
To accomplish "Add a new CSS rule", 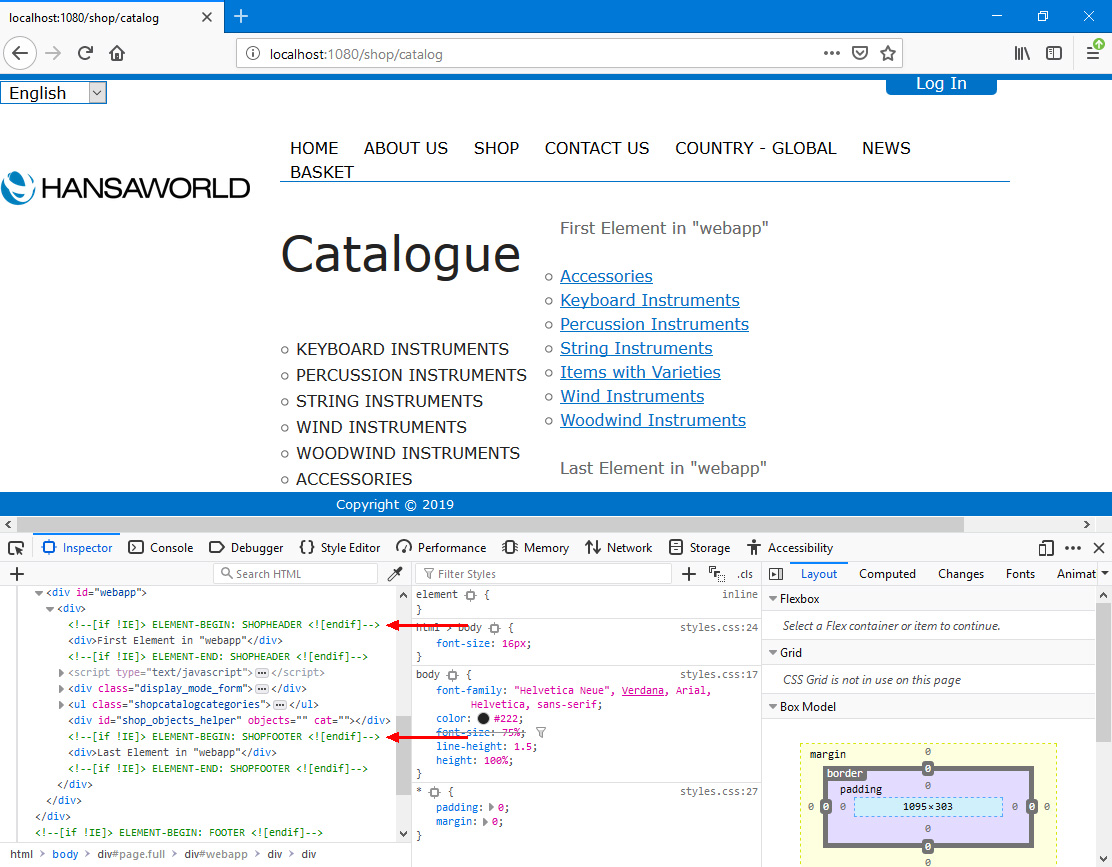I will click(x=688, y=574).
